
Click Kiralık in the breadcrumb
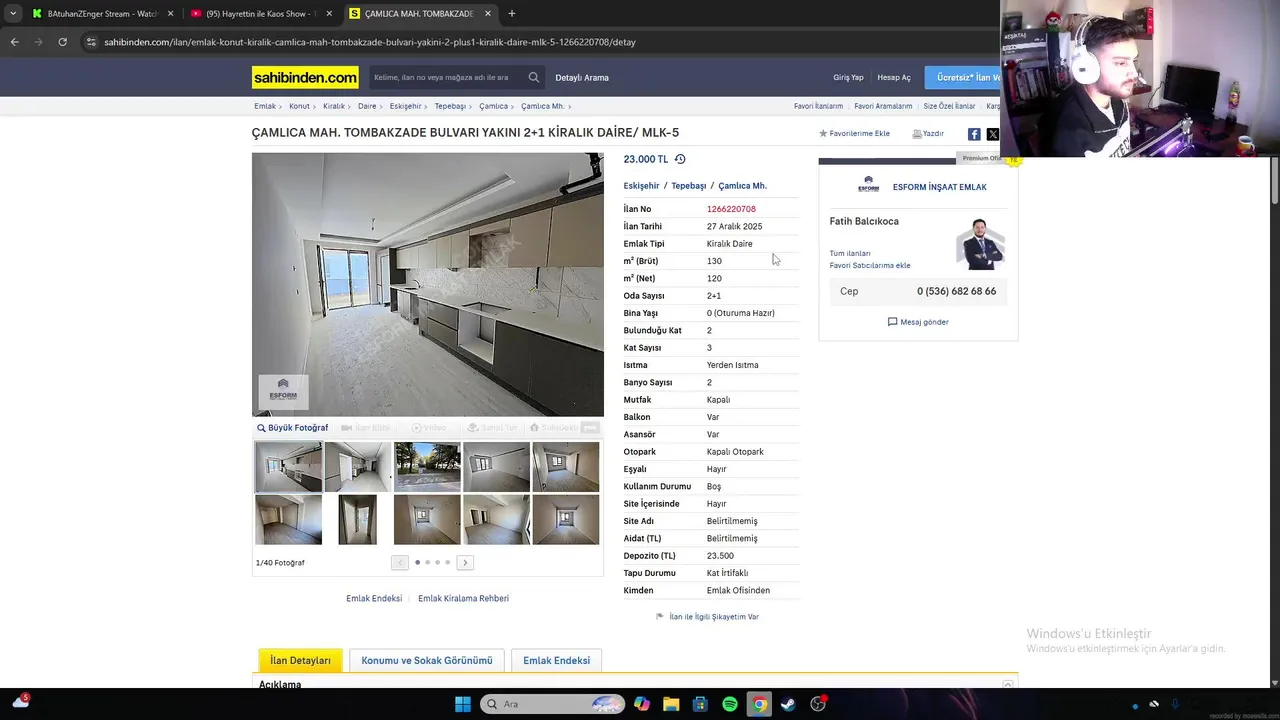[334, 106]
